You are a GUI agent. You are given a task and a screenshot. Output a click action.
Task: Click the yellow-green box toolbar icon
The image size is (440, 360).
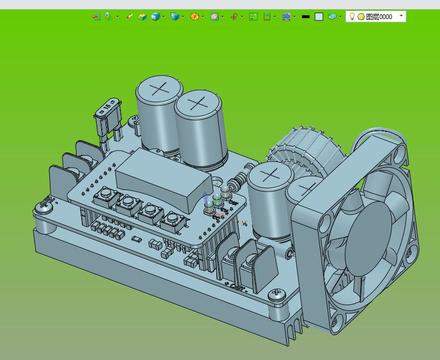[142, 16]
